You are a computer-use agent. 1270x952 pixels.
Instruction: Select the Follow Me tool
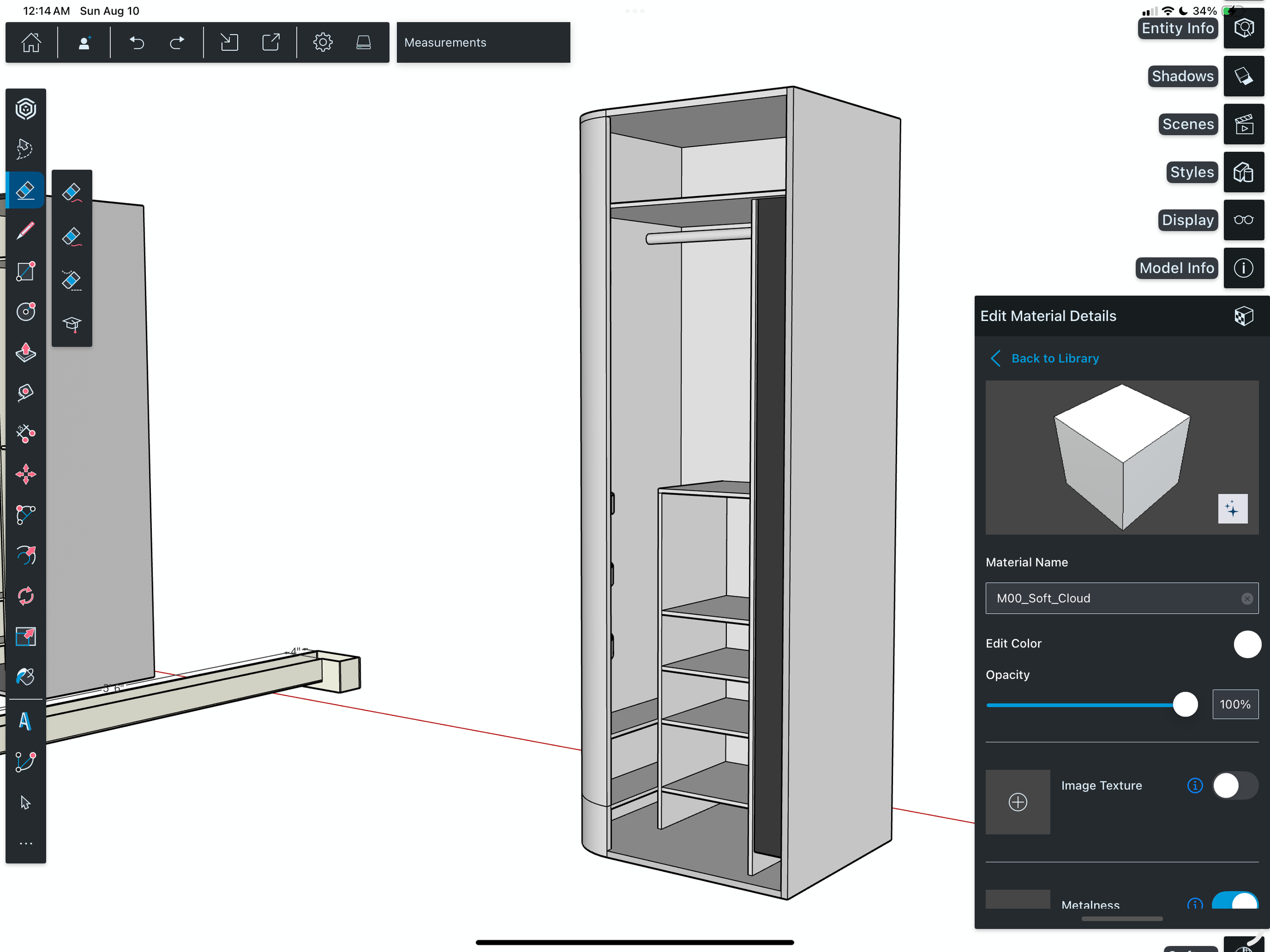(x=26, y=555)
